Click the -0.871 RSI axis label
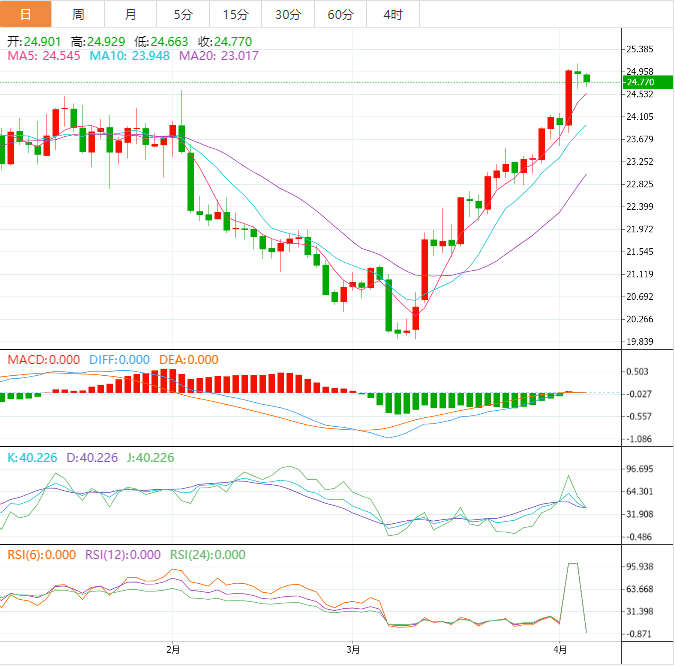The width and height of the screenshot is (675, 667). pyautogui.click(x=638, y=634)
